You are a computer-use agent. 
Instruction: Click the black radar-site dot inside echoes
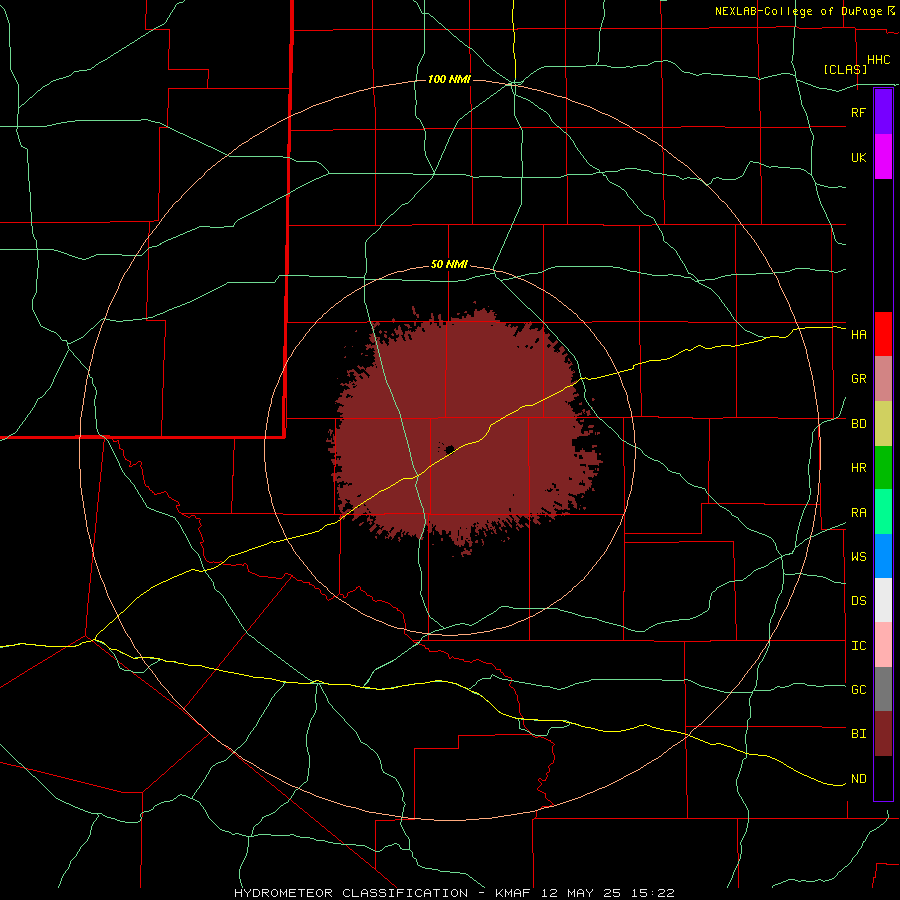[x=449, y=448]
